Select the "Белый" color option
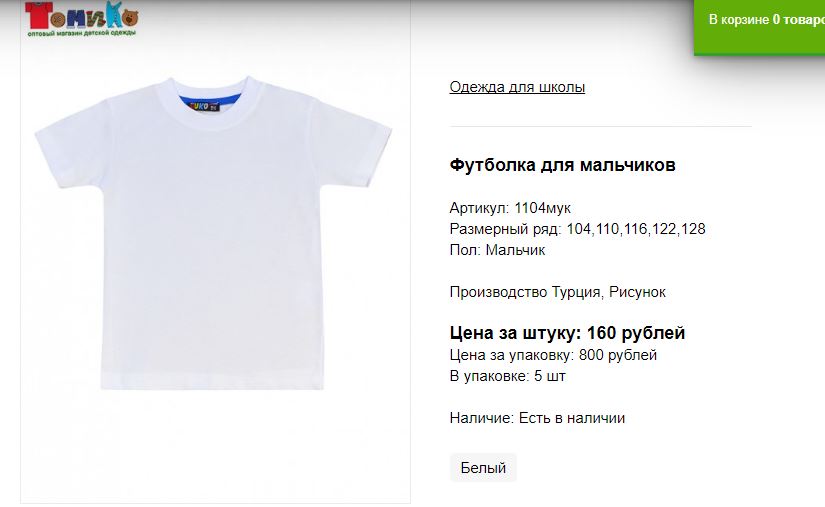This screenshot has width=825, height=507. click(483, 467)
